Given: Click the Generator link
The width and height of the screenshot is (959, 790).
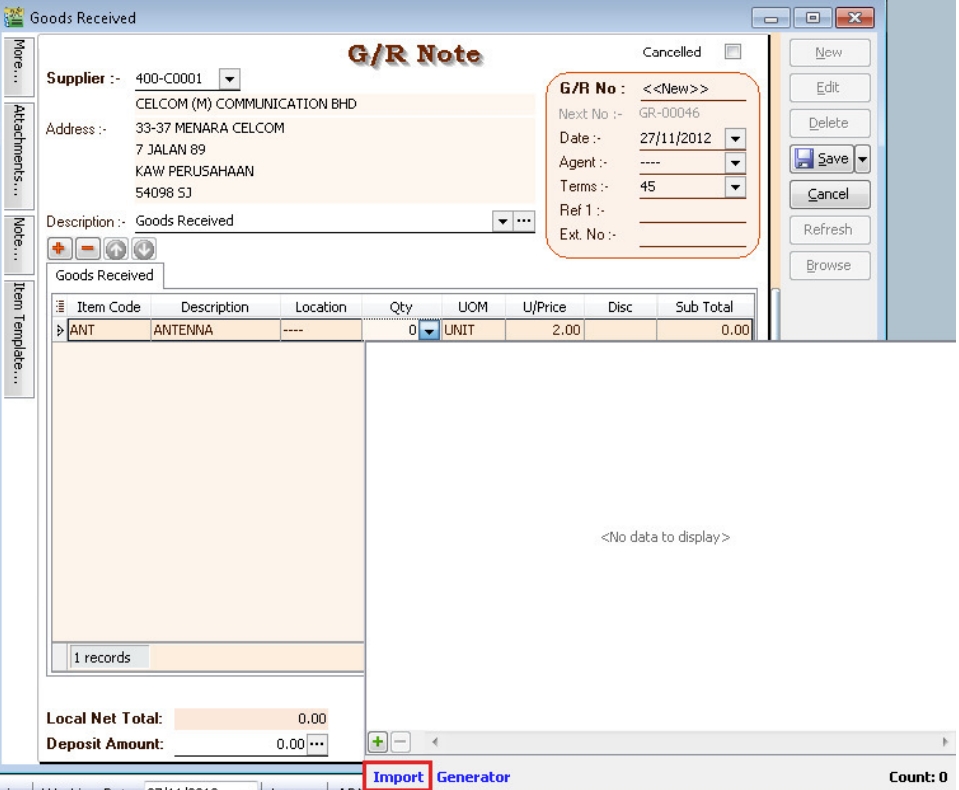Looking at the screenshot, I should [473, 777].
